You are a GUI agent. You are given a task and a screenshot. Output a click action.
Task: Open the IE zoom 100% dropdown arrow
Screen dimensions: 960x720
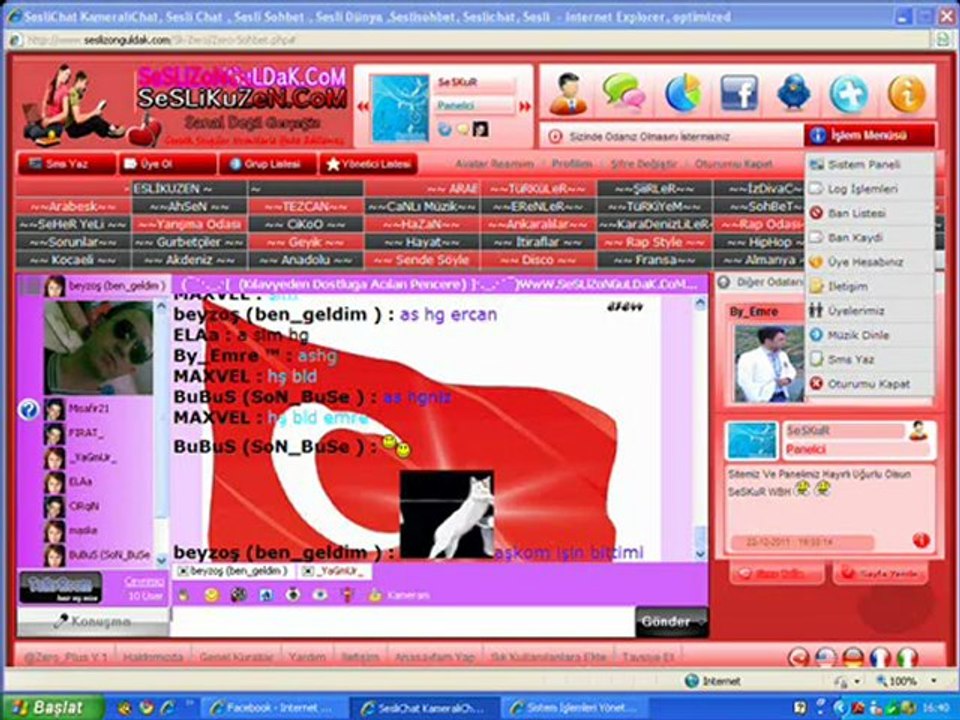(x=934, y=681)
